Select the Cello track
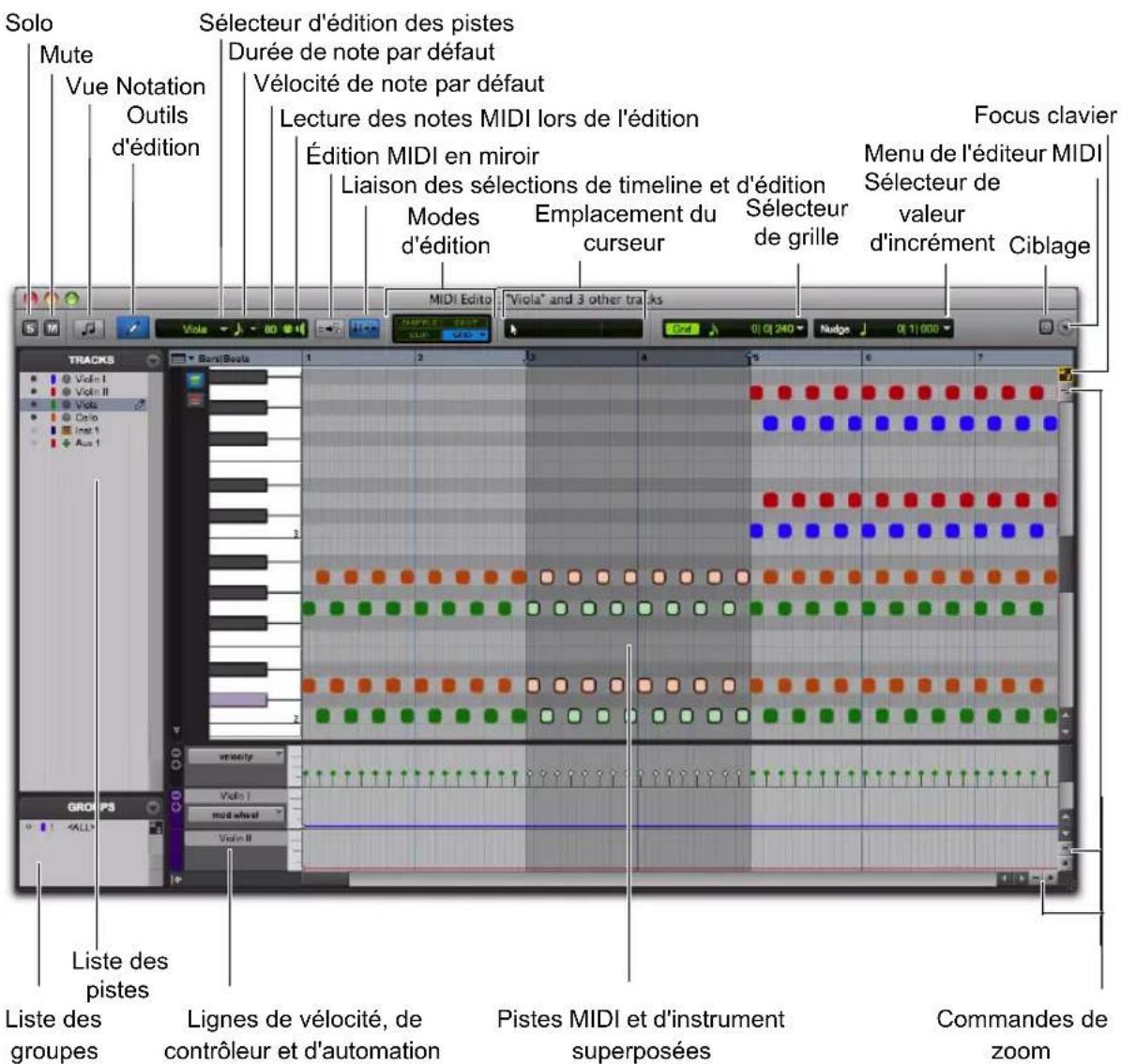1121x1064 pixels. click(x=86, y=418)
